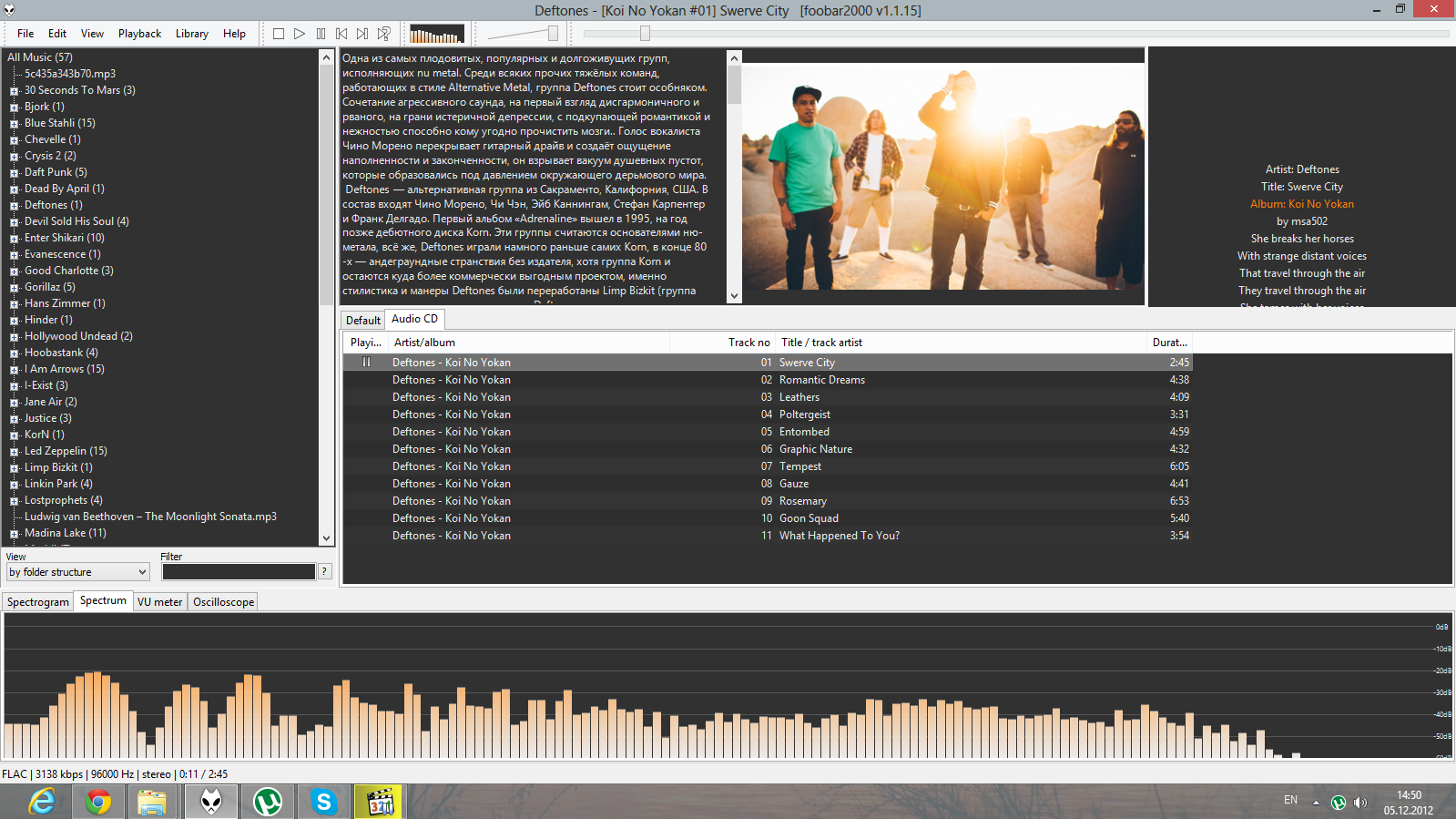This screenshot has height=819, width=1456.
Task: Select the Poltergeist track row
Action: [767, 415]
